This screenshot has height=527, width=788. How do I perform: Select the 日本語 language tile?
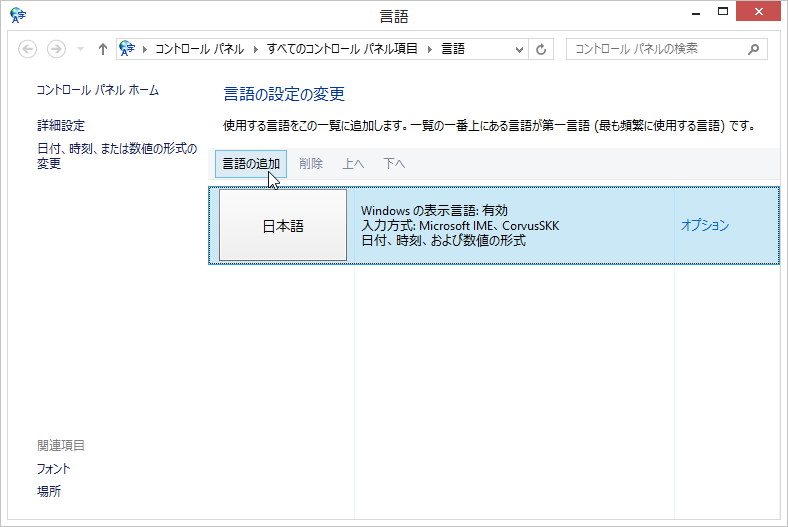point(283,225)
